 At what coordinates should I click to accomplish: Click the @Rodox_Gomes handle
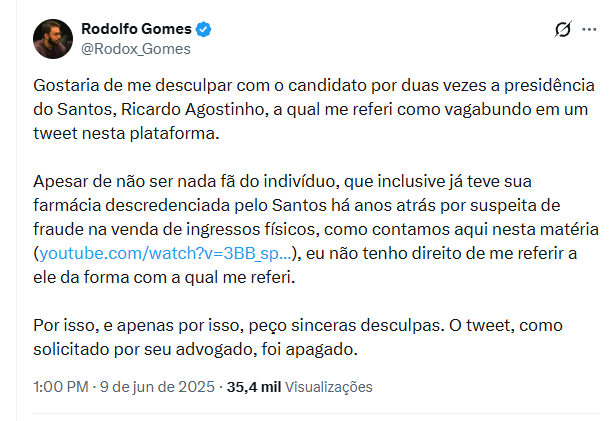click(x=136, y=49)
